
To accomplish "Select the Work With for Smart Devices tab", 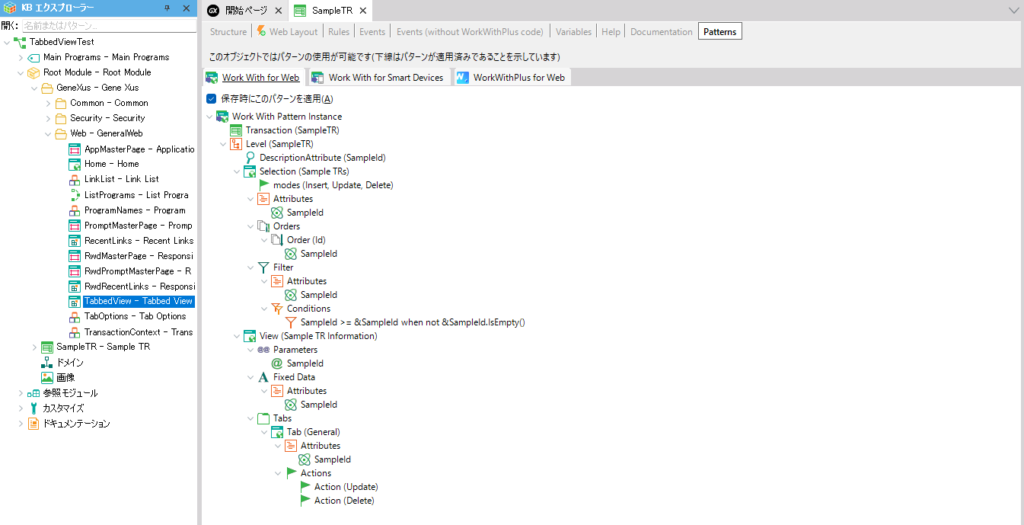I will 385,77.
